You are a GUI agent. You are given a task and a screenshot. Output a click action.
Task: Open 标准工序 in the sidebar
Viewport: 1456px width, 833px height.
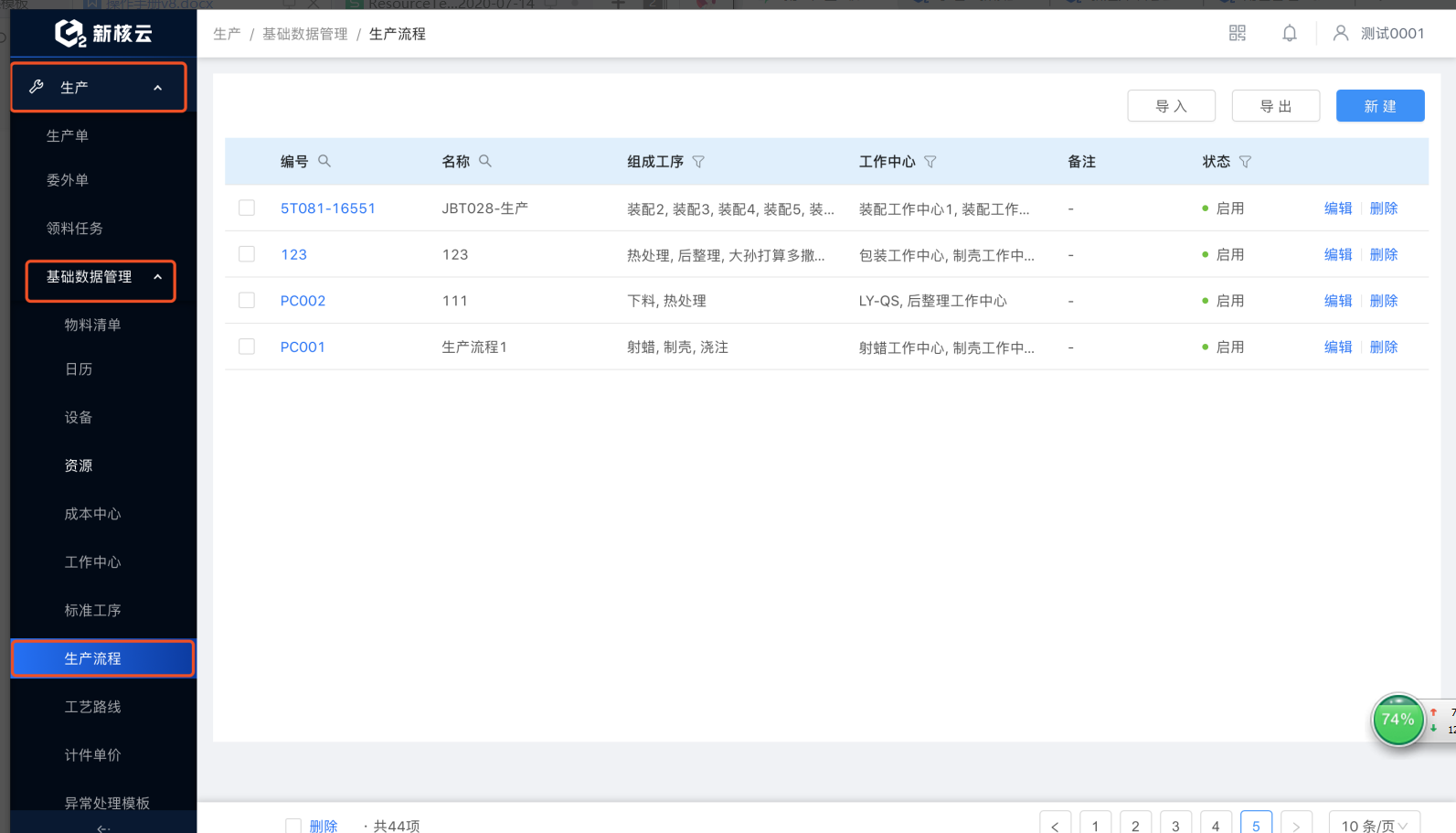92,610
